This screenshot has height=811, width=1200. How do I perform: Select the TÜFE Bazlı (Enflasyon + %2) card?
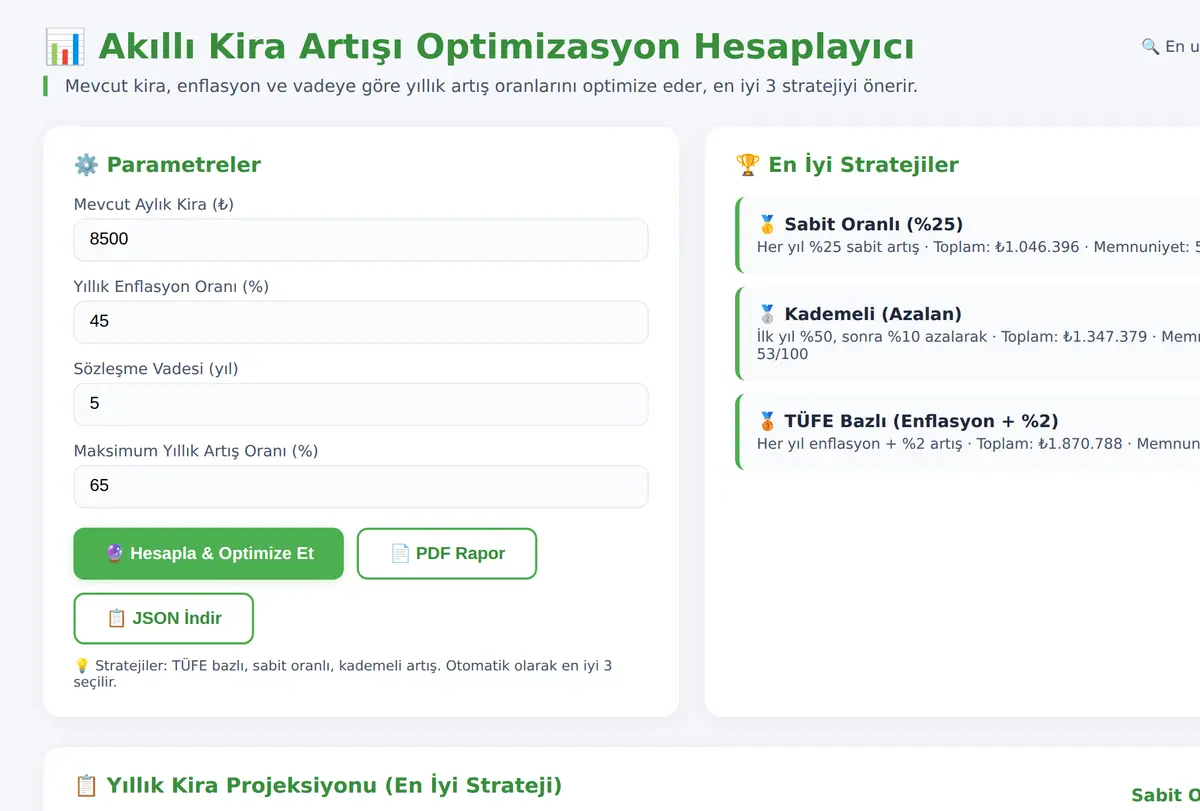(967, 432)
